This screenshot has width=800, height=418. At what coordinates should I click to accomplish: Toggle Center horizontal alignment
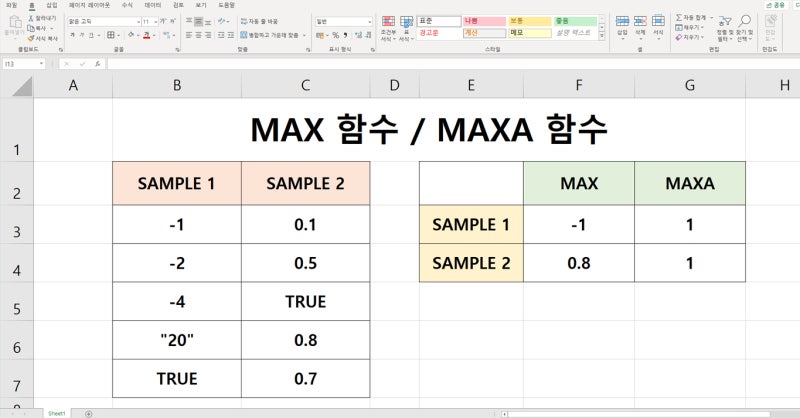tap(198, 35)
